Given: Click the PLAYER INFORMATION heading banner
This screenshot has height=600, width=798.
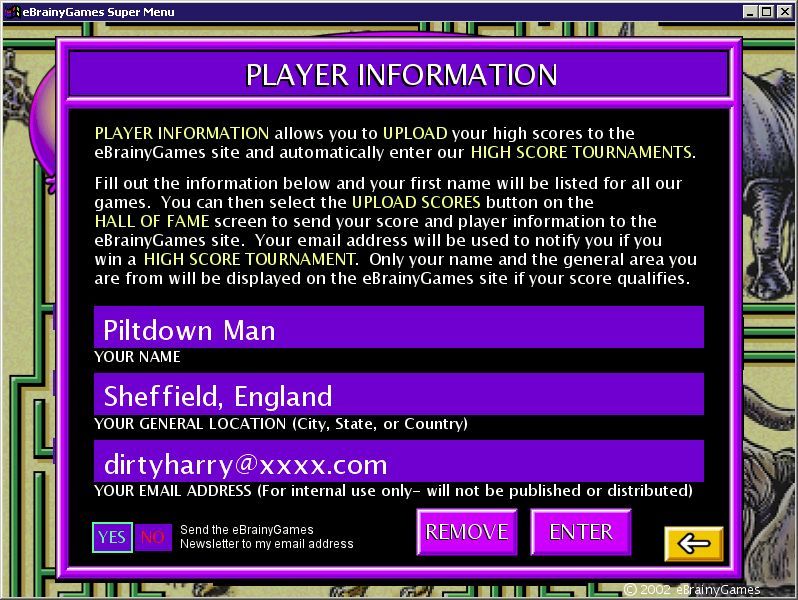Looking at the screenshot, I should click(x=400, y=74).
